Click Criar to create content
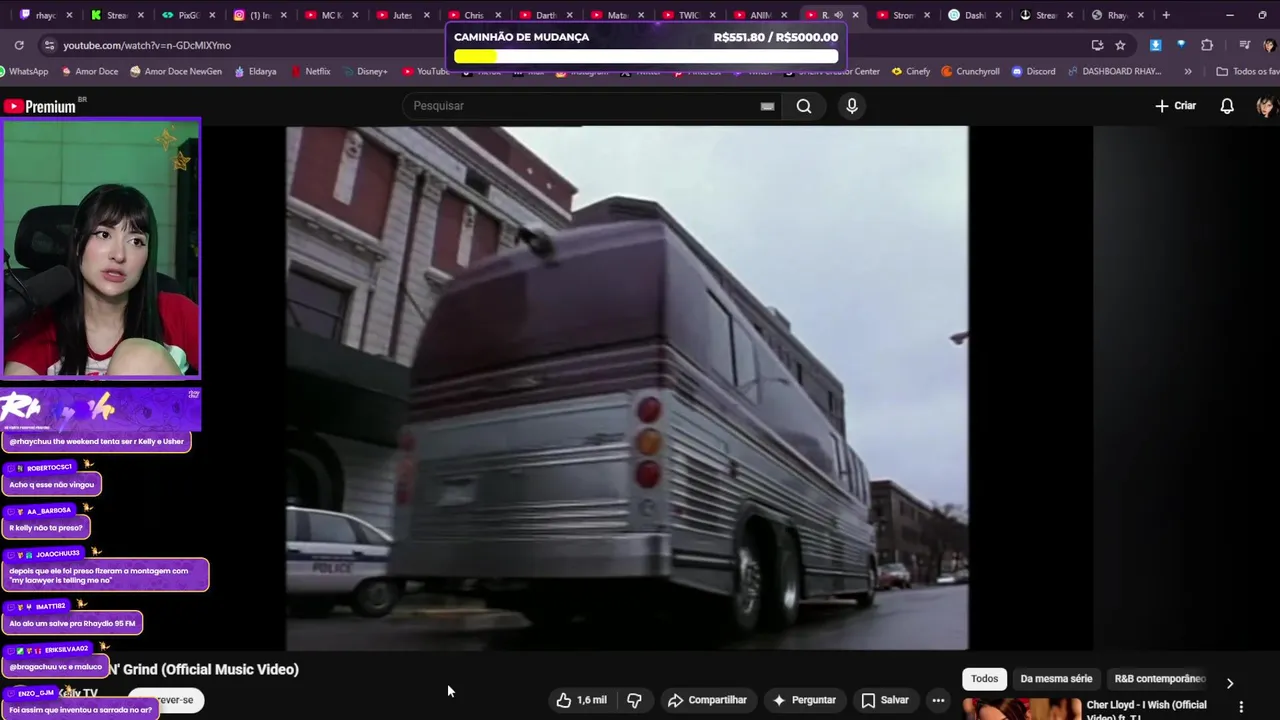This screenshot has height=720, width=1280. point(1176,106)
